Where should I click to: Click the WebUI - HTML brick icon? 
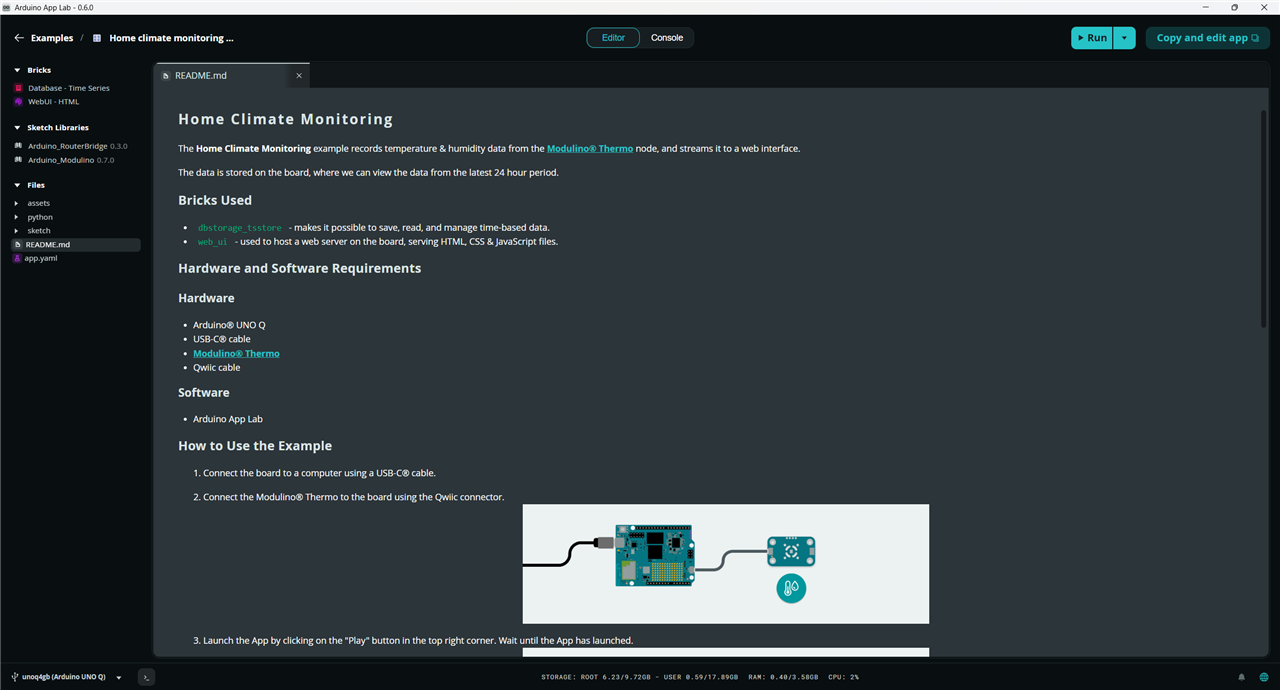tap(18, 102)
